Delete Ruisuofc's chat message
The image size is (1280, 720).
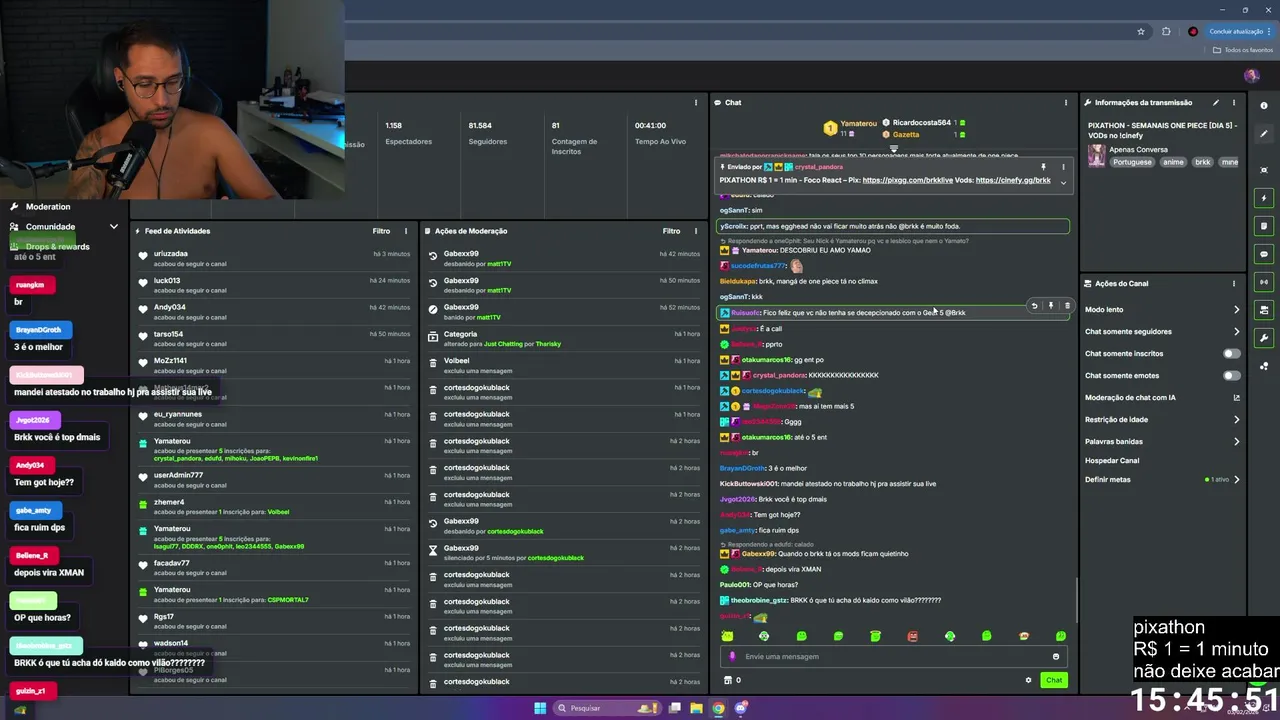coord(1067,306)
